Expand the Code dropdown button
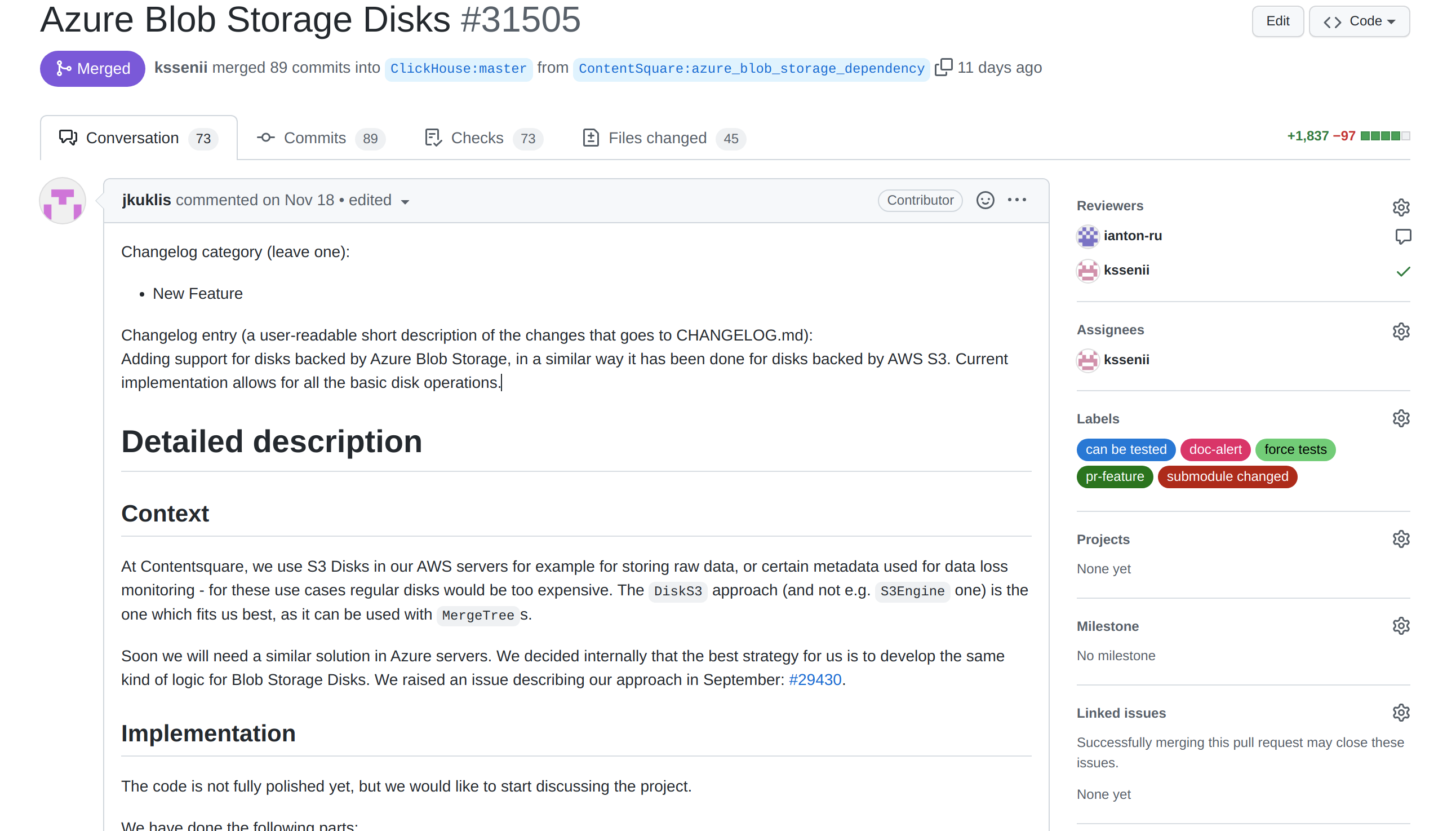Screen dimensions: 1456x831 coord(1359,21)
